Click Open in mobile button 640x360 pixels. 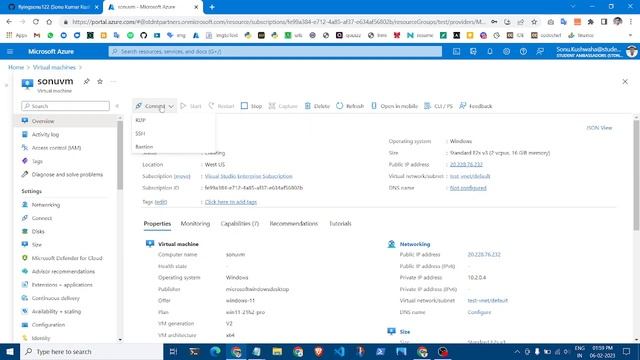pyautogui.click(x=395, y=106)
